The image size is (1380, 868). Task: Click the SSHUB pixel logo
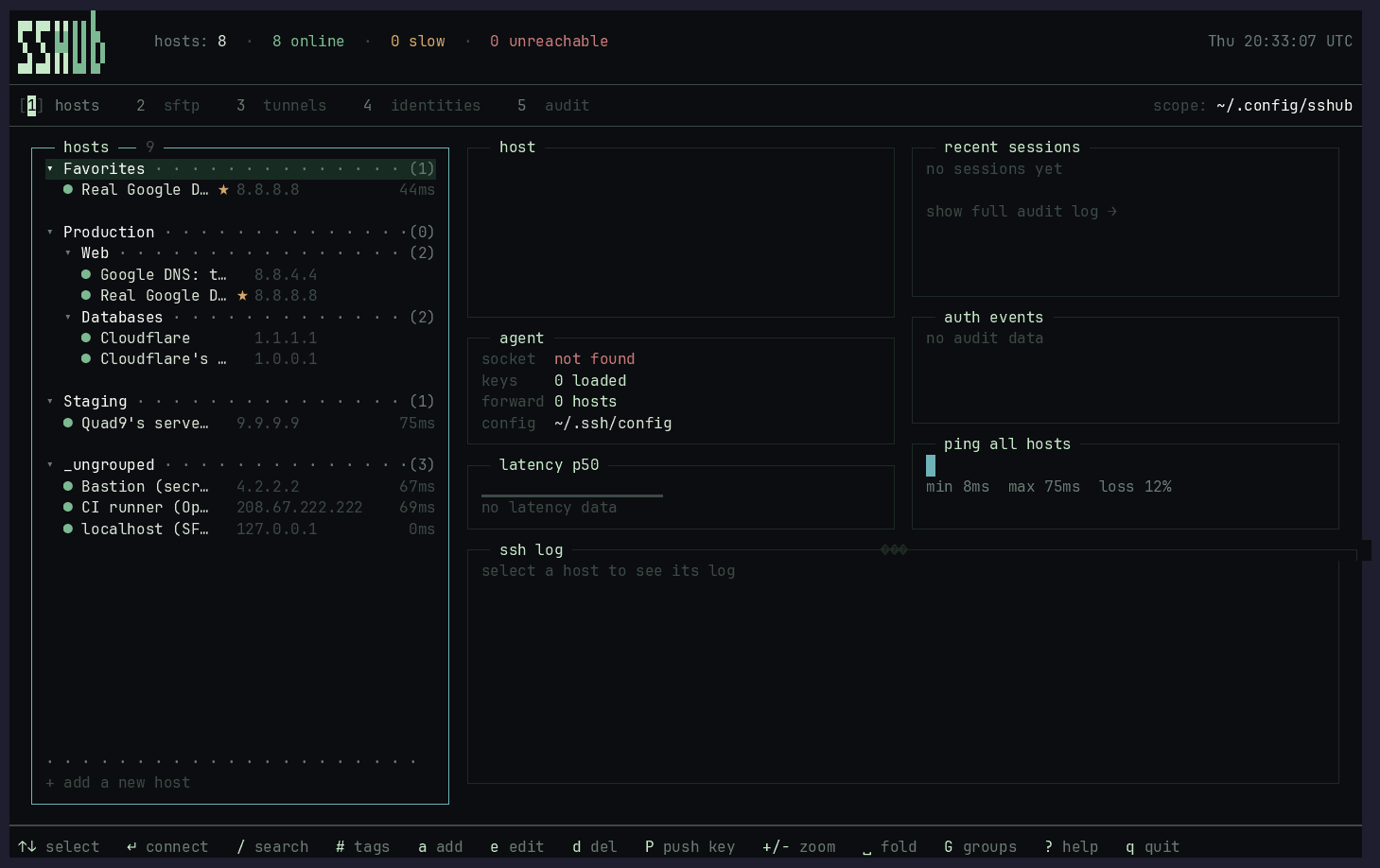click(x=61, y=43)
